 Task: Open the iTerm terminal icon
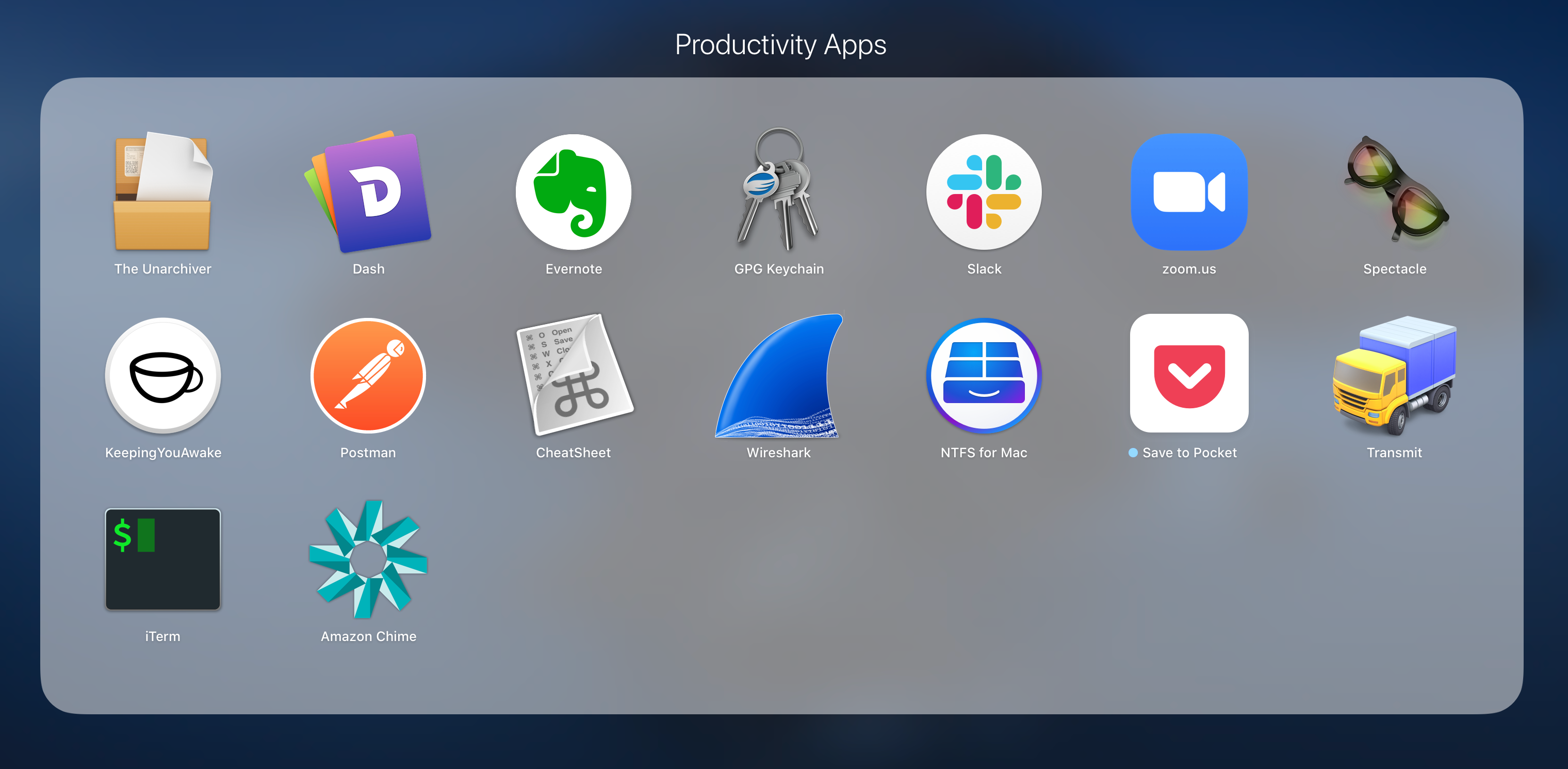click(162, 559)
